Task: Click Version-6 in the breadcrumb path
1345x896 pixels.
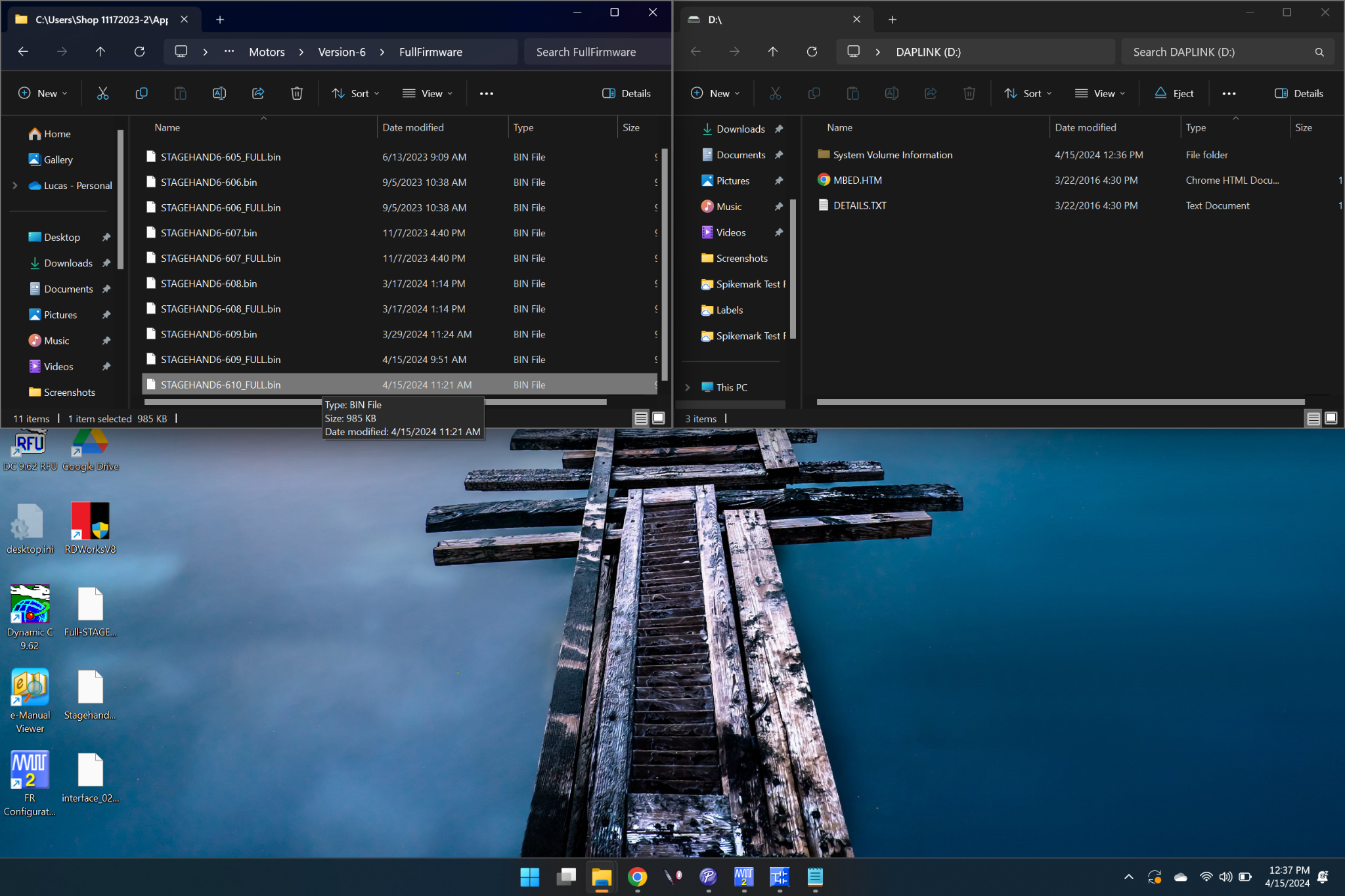Action: click(x=342, y=52)
